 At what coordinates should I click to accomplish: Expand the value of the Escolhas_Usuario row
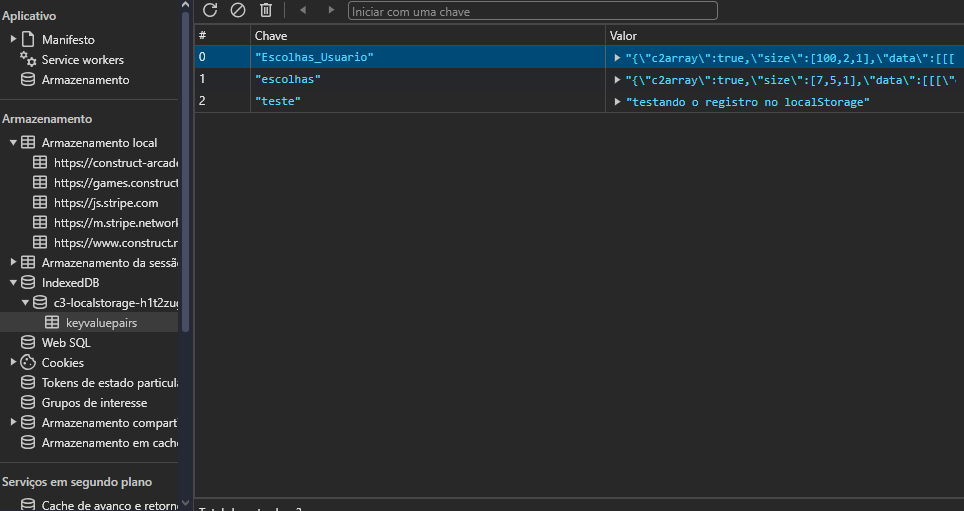pyautogui.click(x=617, y=58)
